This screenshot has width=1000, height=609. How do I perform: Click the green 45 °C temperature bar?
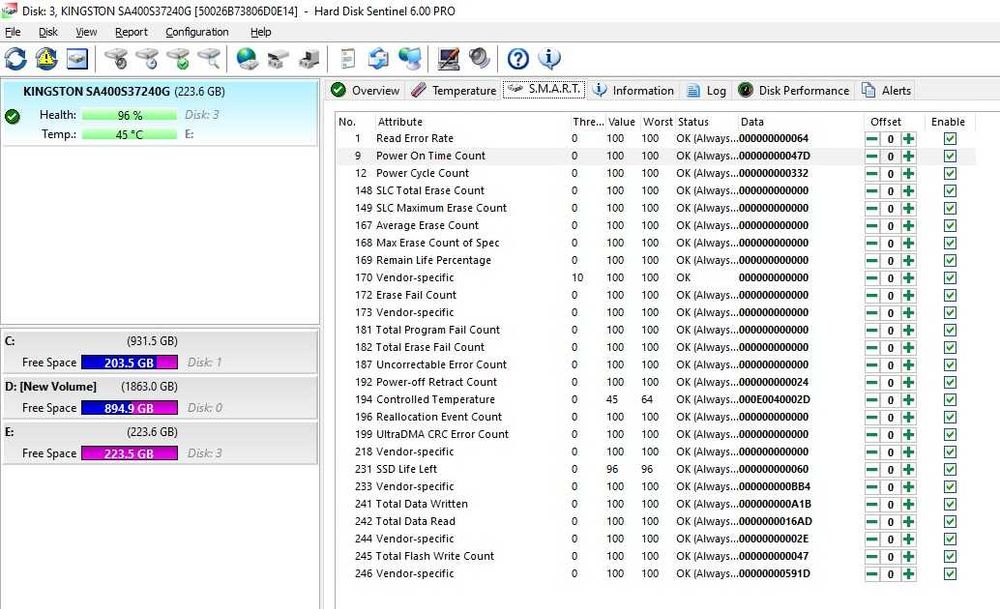[129, 135]
